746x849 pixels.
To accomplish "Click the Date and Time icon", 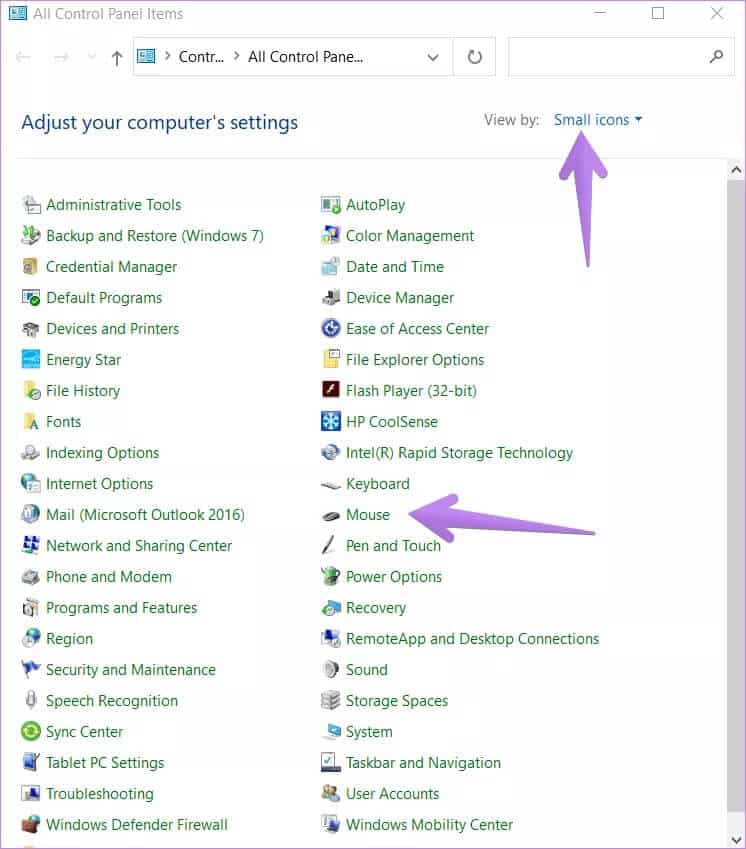I will [331, 267].
